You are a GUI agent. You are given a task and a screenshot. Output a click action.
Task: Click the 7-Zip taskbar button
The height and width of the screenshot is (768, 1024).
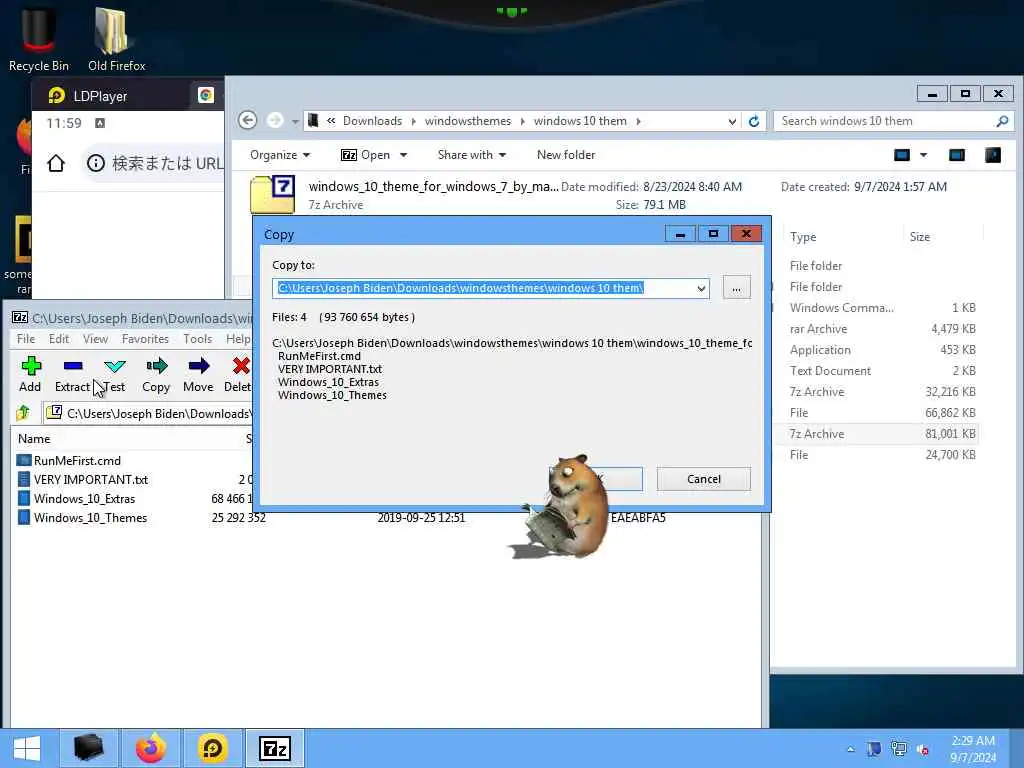(274, 748)
